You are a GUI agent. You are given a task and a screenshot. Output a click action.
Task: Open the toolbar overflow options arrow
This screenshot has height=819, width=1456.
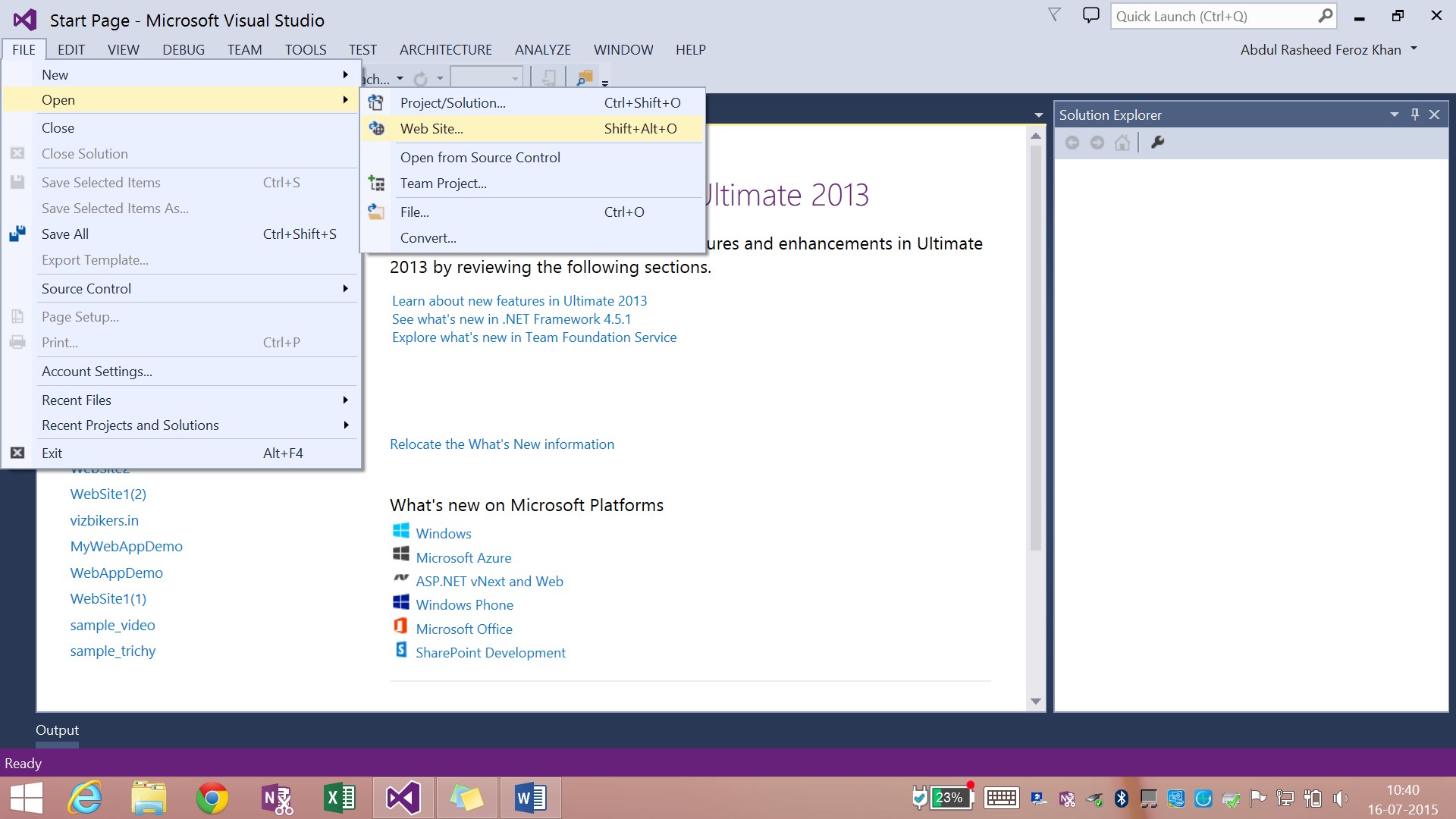[605, 83]
